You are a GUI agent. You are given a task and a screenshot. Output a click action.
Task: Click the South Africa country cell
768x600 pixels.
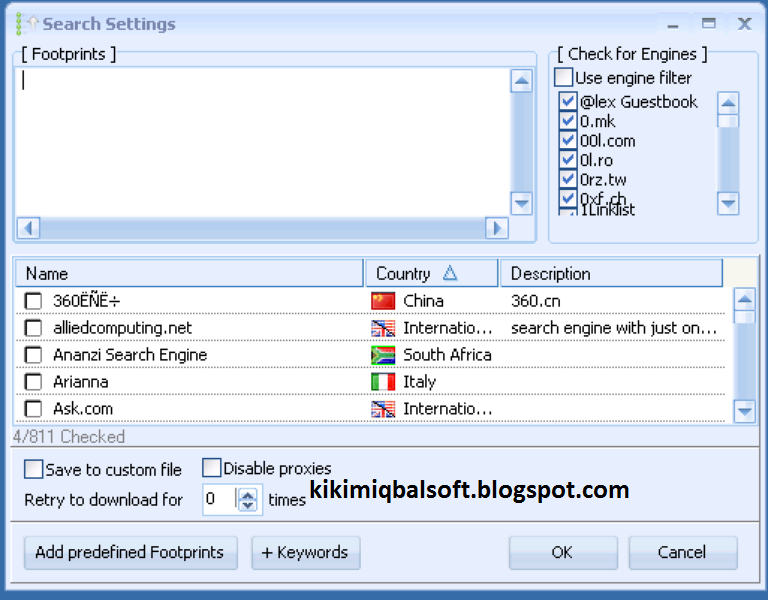447,355
